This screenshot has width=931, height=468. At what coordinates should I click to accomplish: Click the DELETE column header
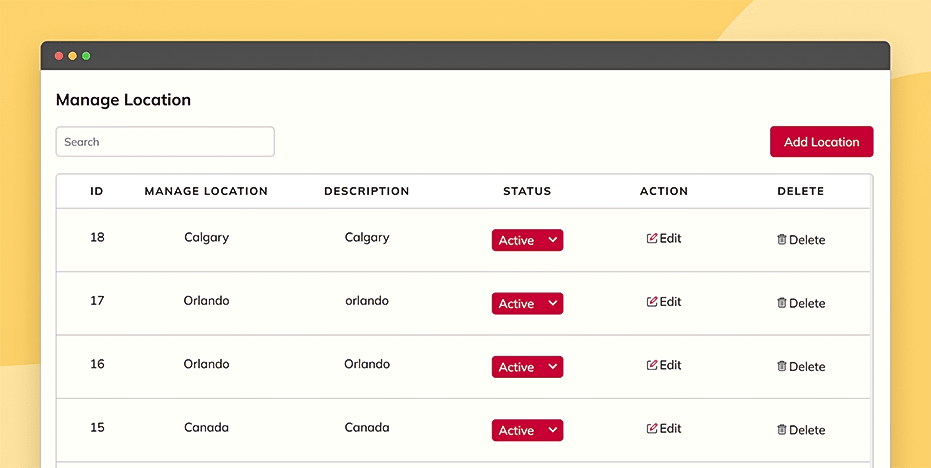[801, 191]
